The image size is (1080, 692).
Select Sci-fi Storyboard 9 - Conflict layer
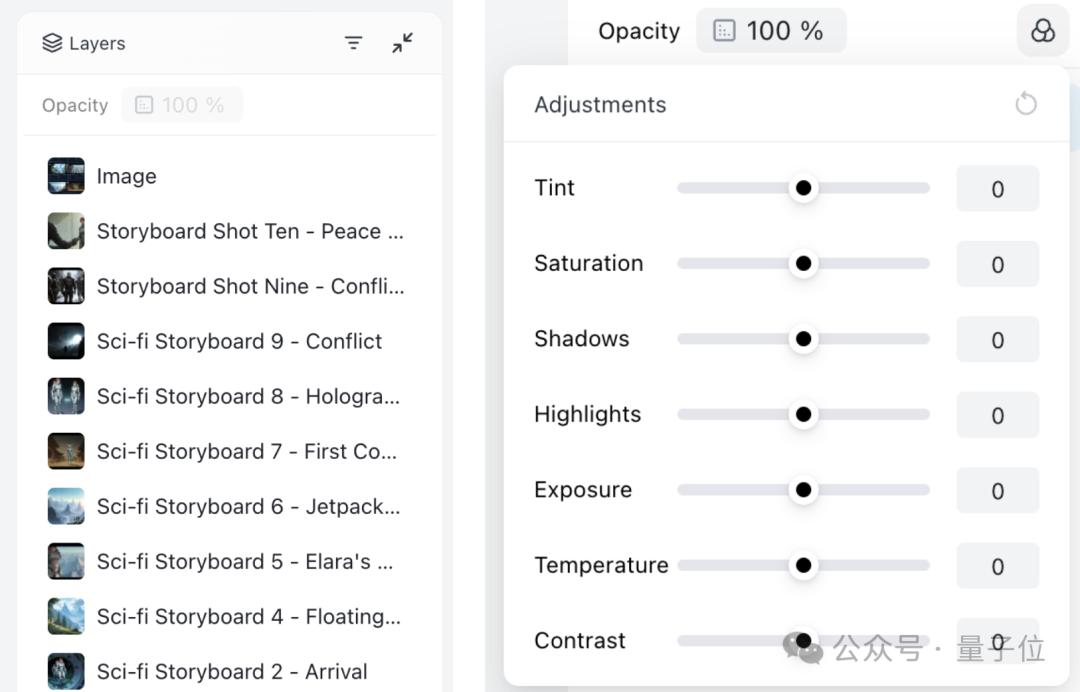pyautogui.click(x=239, y=341)
